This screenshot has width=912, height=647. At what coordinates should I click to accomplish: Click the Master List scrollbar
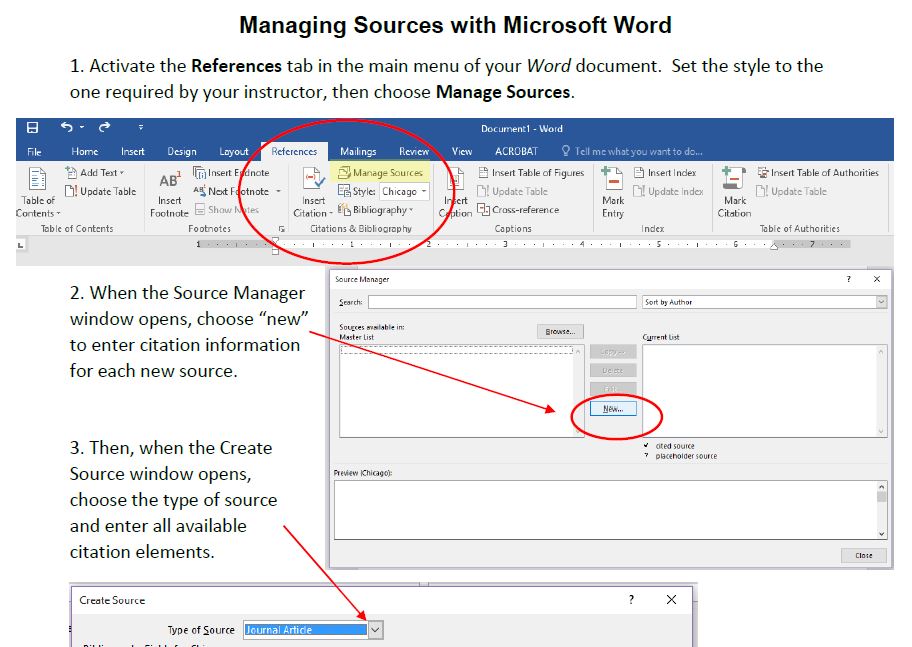[578, 390]
